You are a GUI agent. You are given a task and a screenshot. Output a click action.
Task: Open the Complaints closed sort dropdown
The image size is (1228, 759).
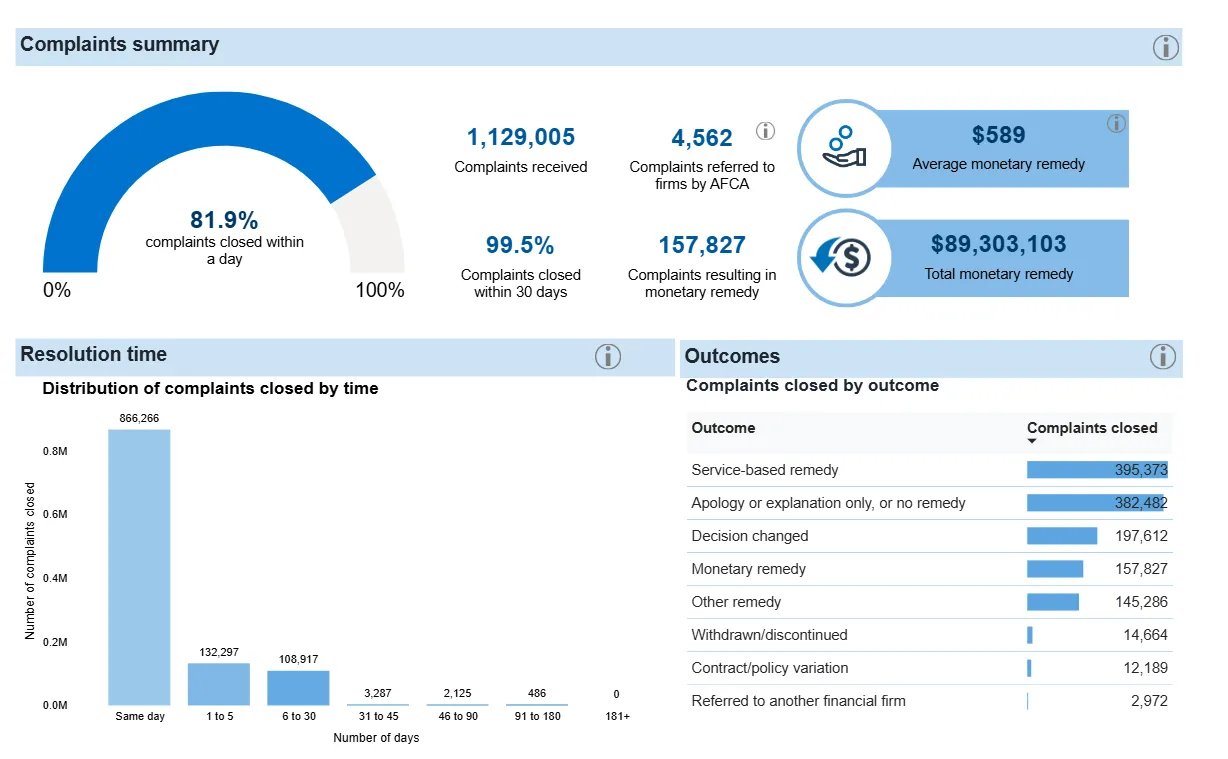[x=1032, y=440]
